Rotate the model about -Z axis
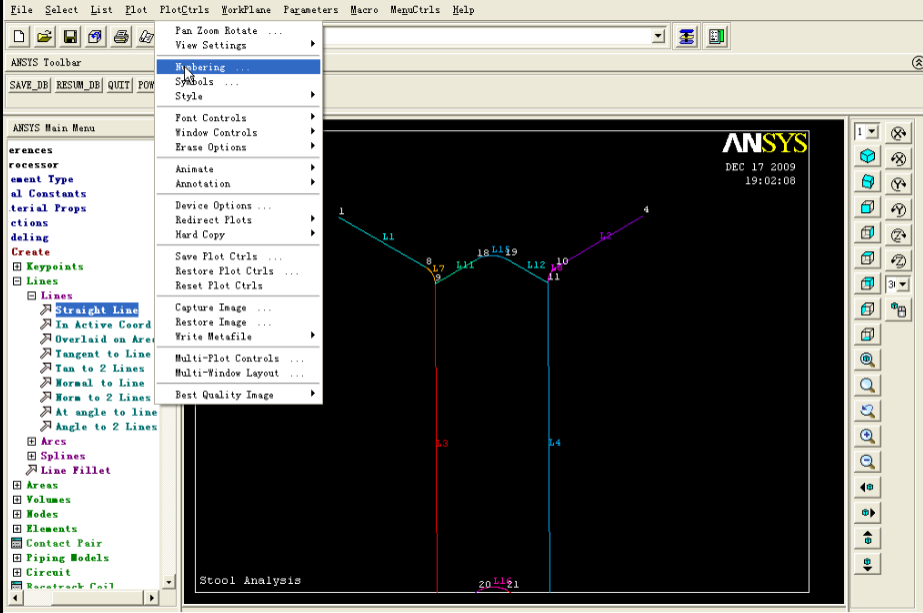This screenshot has height=613, width=923. [x=898, y=260]
